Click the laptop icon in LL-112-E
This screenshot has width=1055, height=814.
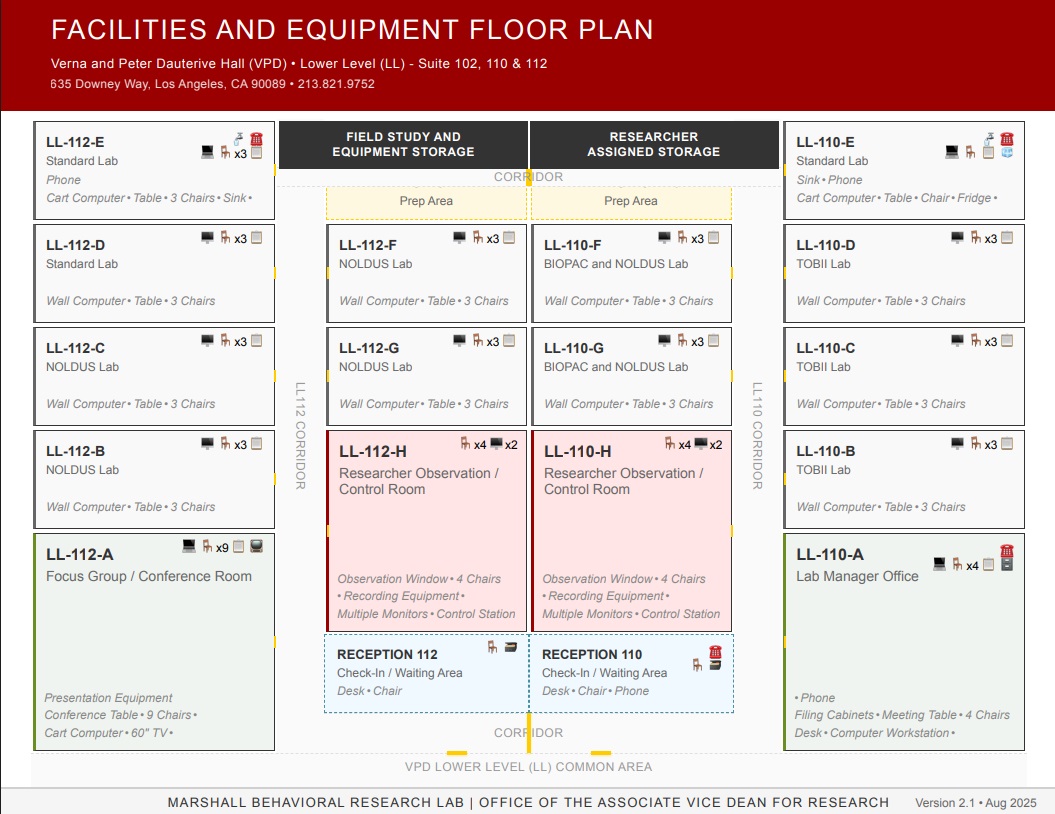pyautogui.click(x=208, y=152)
